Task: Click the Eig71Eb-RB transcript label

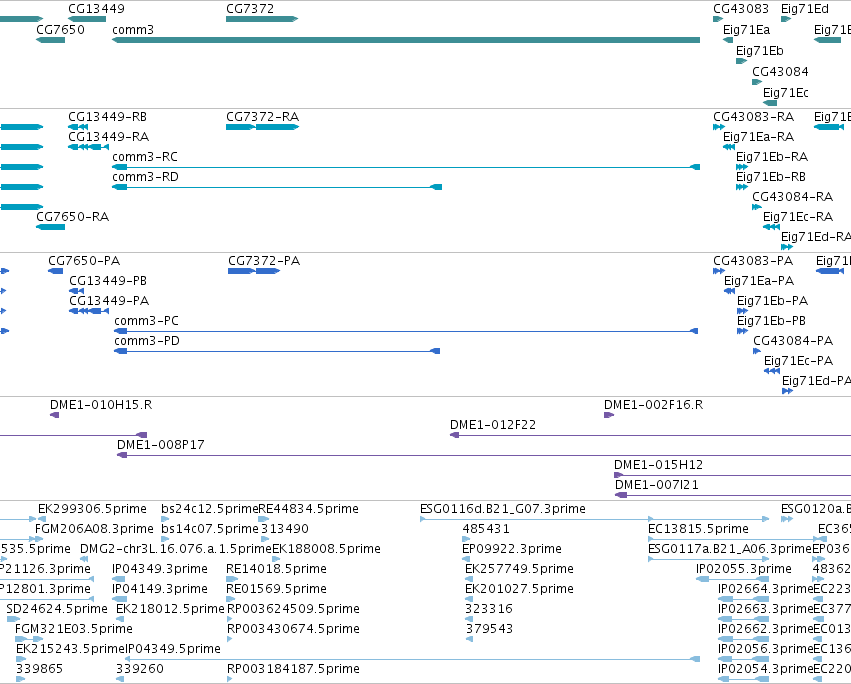Action: [771, 177]
